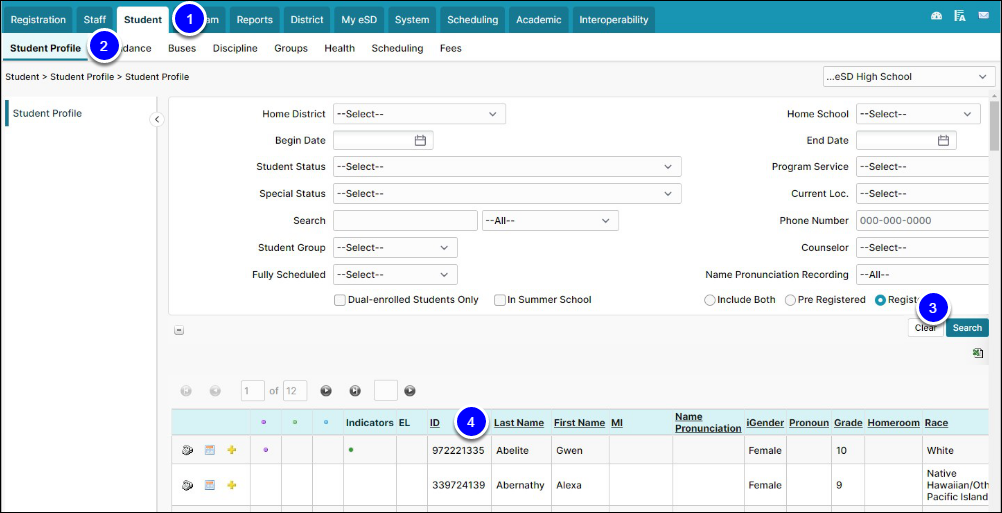Open the Reports tab
Image resolution: width=1002 pixels, height=513 pixels.
[254, 20]
